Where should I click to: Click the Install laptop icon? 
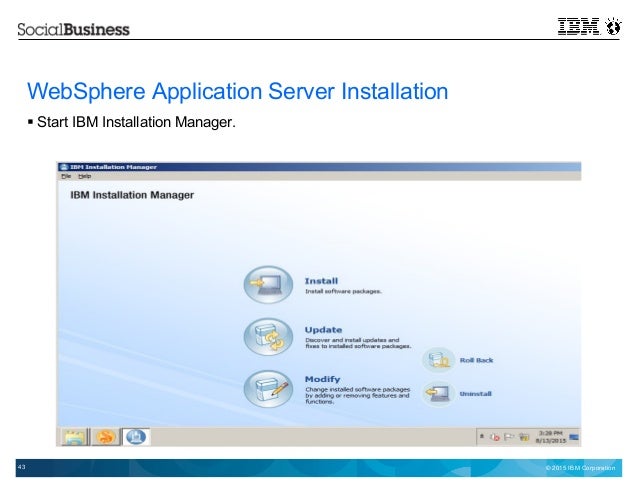pos(268,285)
